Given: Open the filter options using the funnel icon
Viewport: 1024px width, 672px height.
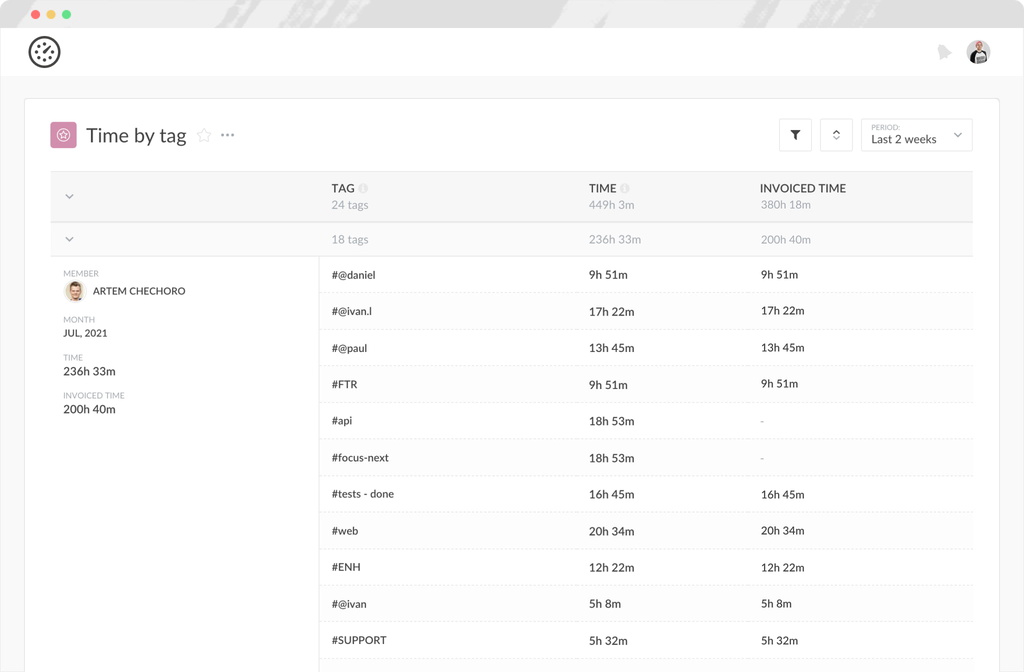Looking at the screenshot, I should click(795, 134).
